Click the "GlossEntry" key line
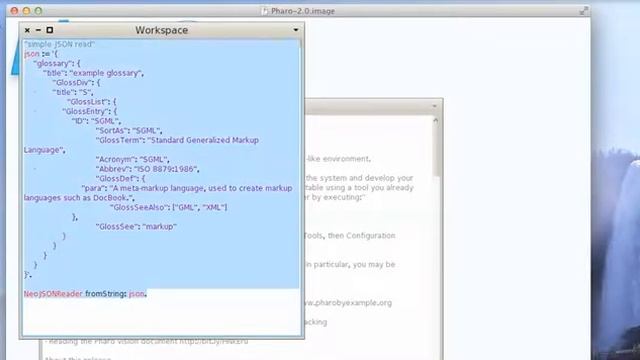This screenshot has height=360, width=640. coord(89,112)
